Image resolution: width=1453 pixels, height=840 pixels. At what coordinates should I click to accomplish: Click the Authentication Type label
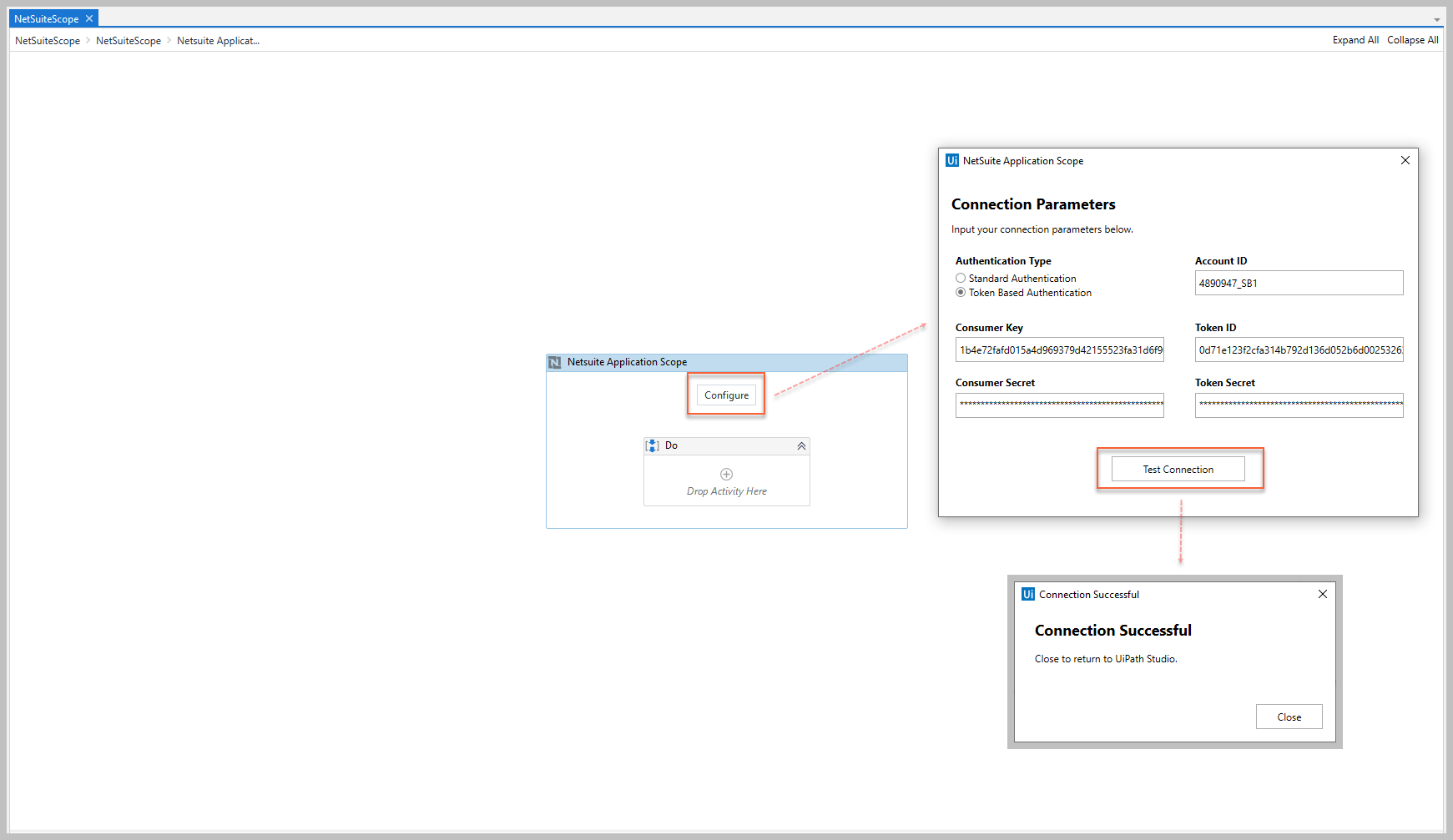[x=1003, y=261]
